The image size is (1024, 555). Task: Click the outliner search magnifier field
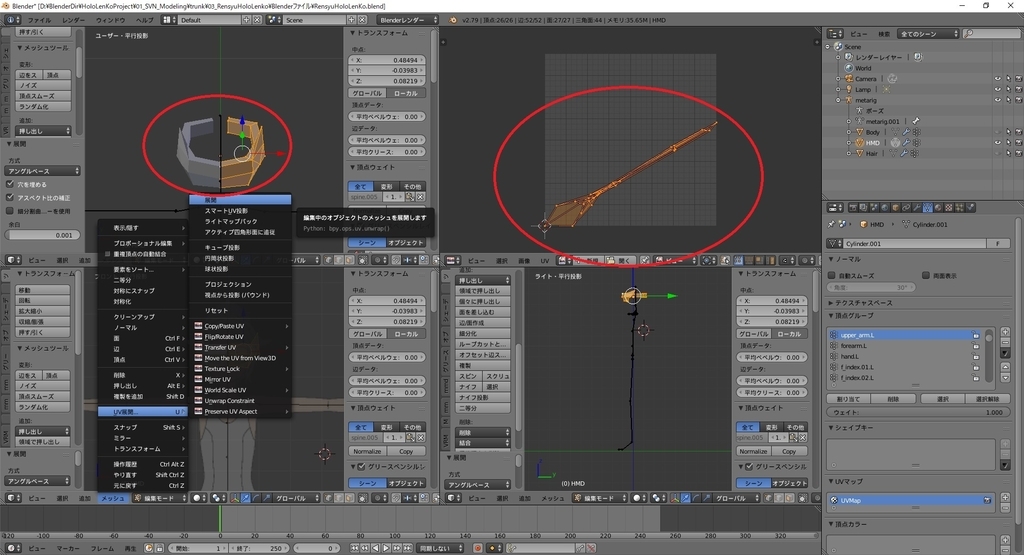click(991, 33)
